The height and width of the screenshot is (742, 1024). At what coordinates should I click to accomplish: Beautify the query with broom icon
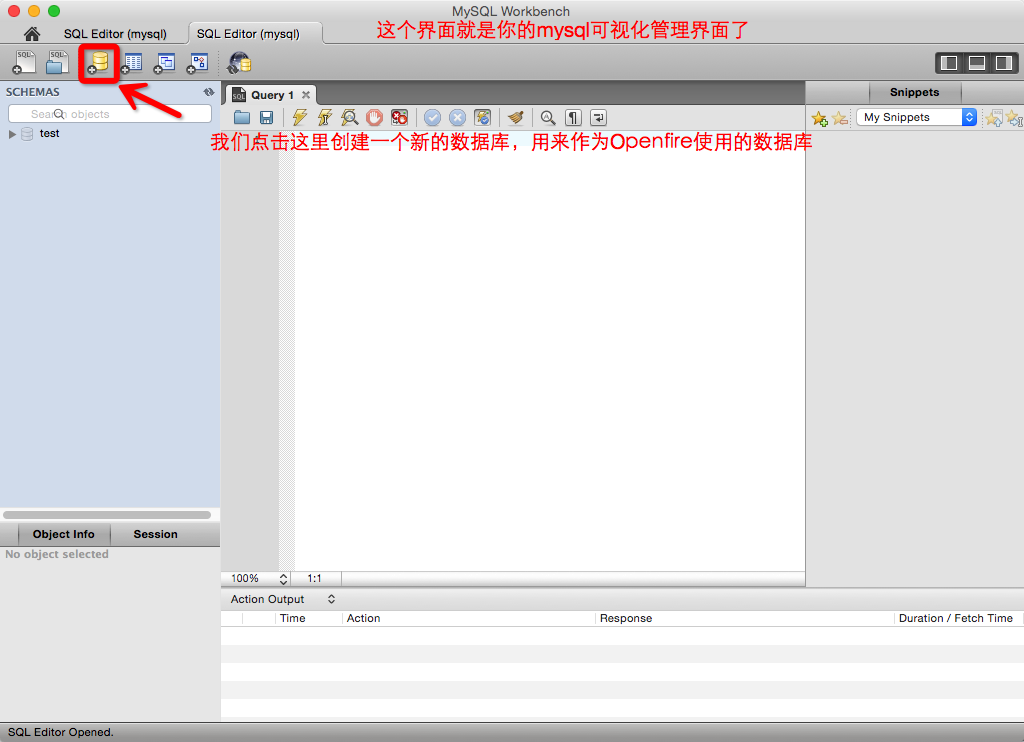(x=516, y=118)
